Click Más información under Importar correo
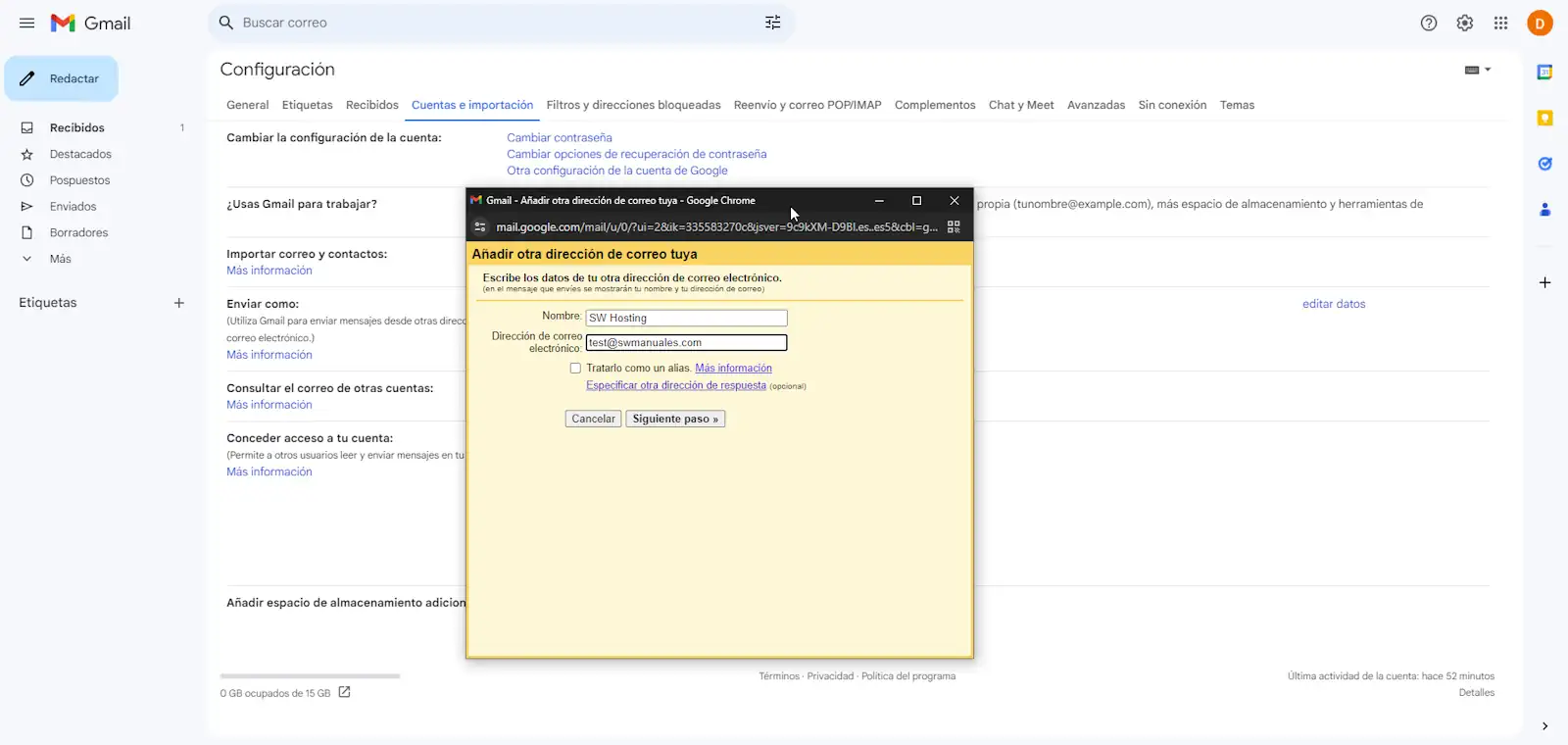This screenshot has height=745, width=1568. 269,271
